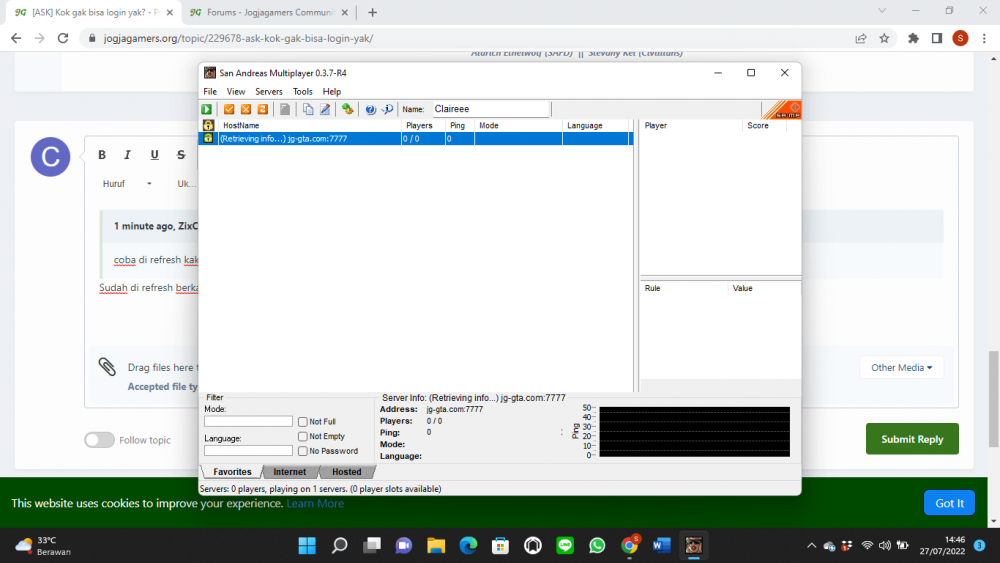The height and width of the screenshot is (563, 1000).
Task: Click the Submit Reply button
Action: [912, 439]
